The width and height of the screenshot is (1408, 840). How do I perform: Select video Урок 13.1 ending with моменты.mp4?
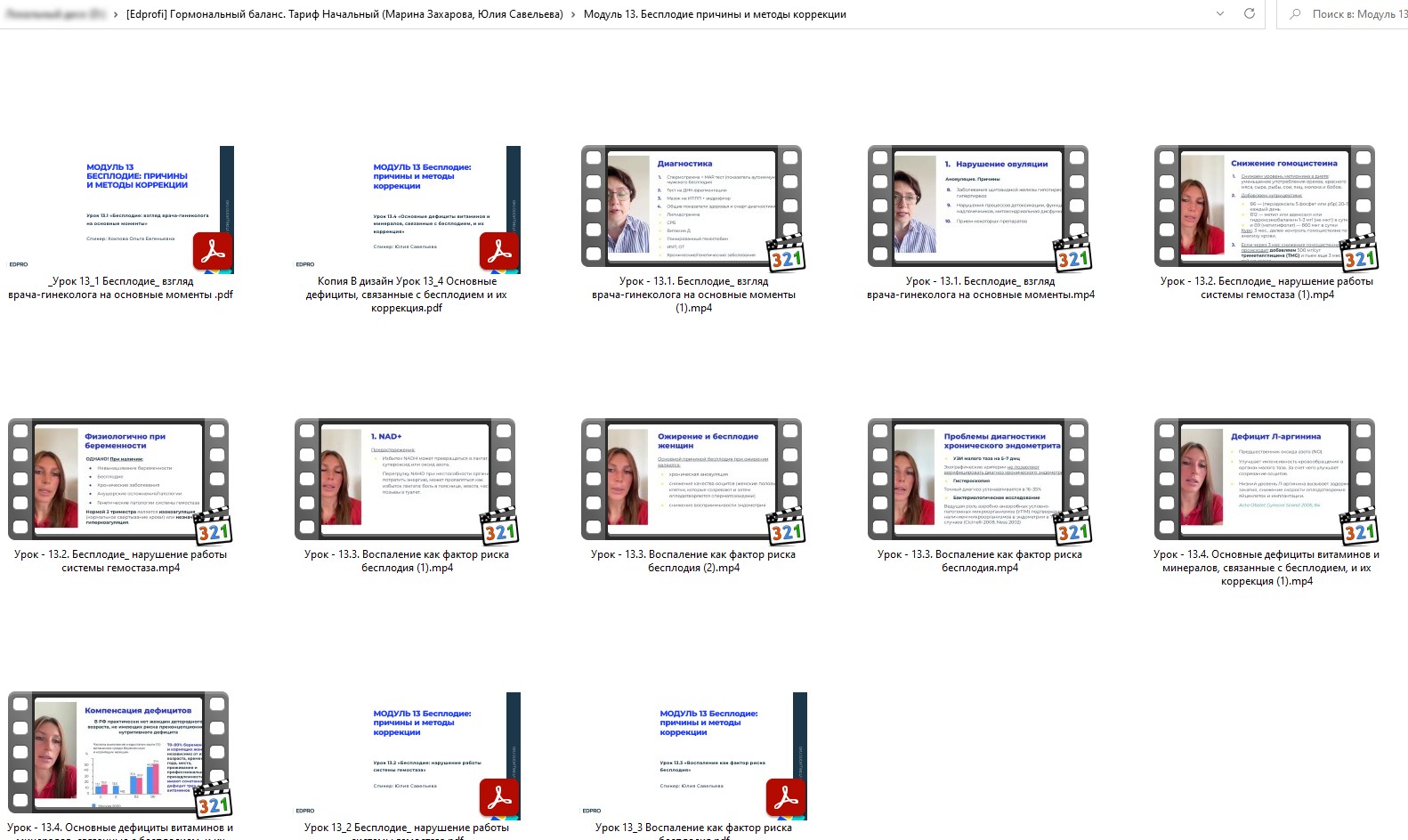pos(979,207)
